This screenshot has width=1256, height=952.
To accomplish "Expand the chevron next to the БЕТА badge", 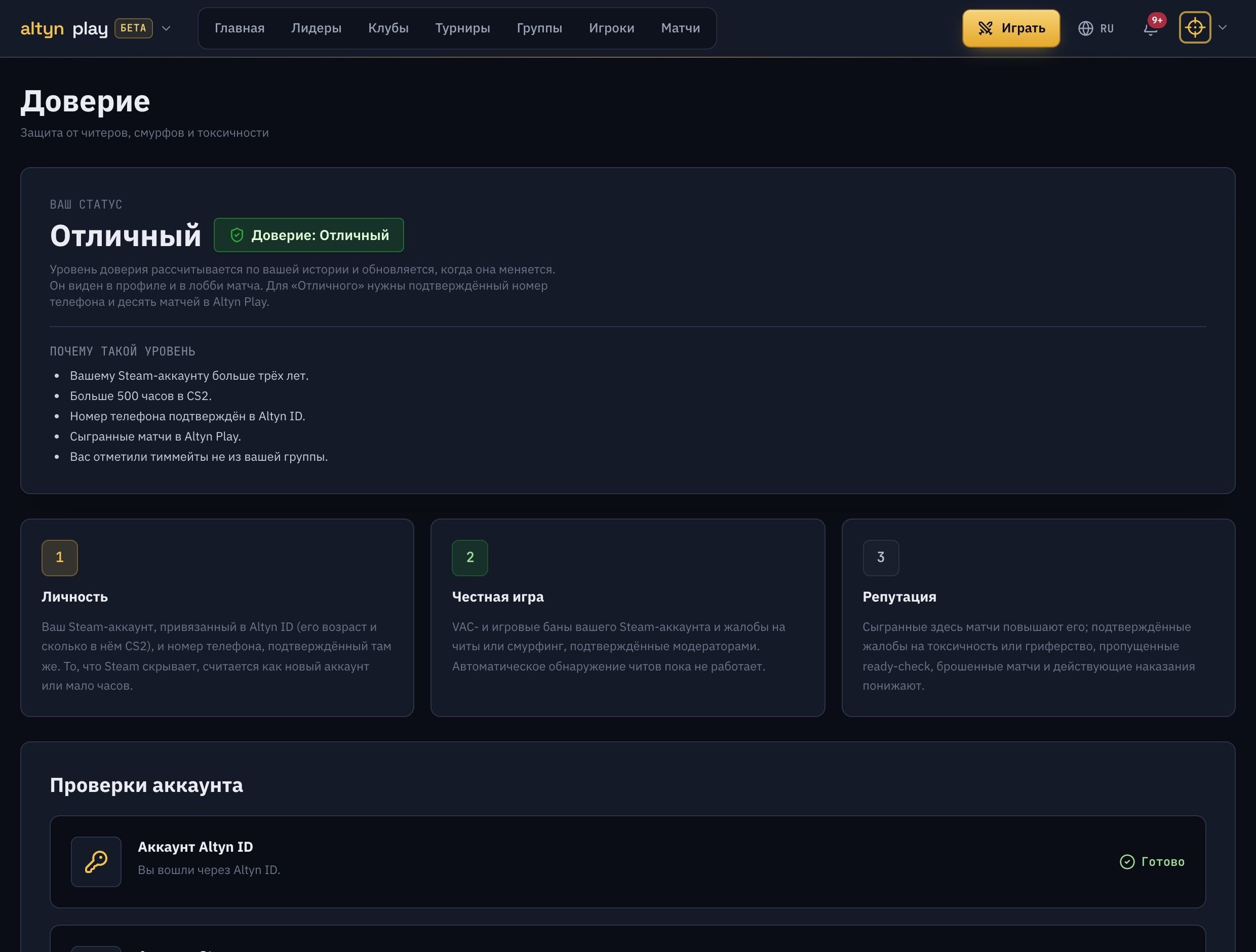I will pyautogui.click(x=166, y=28).
